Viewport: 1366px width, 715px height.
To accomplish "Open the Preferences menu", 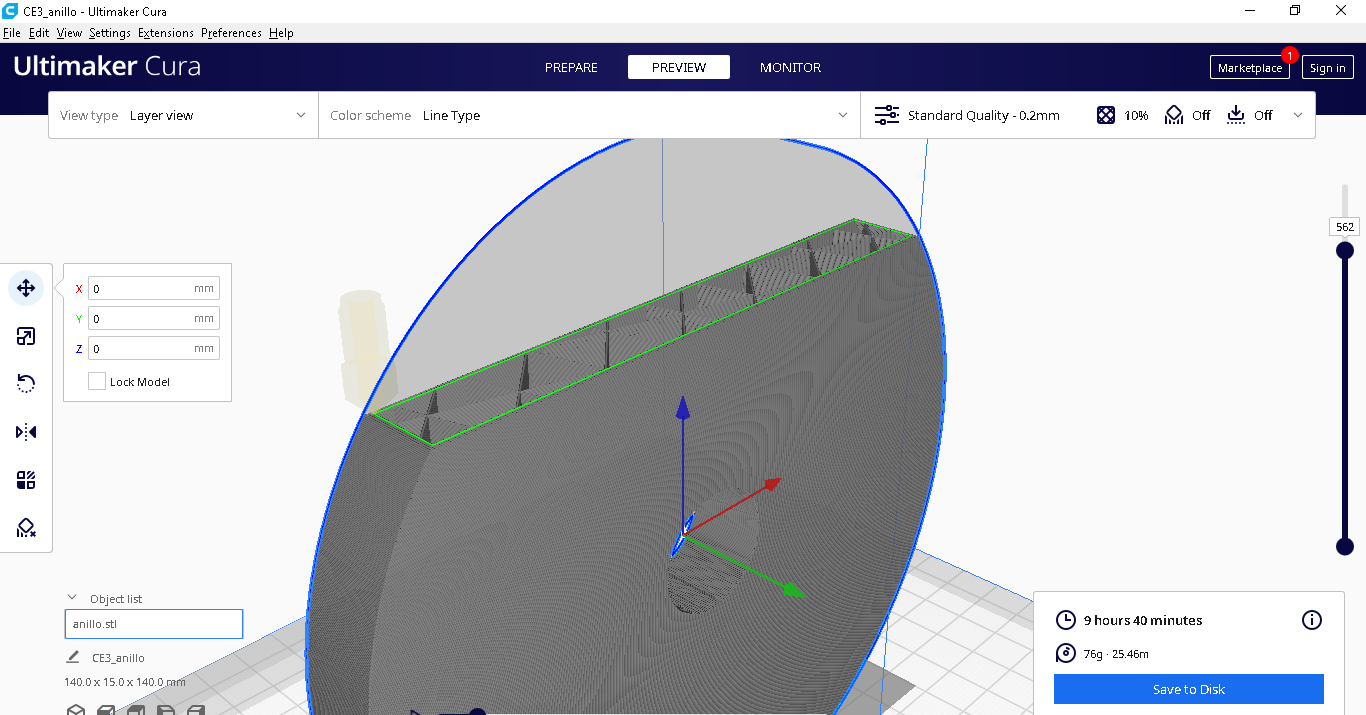I will (231, 33).
